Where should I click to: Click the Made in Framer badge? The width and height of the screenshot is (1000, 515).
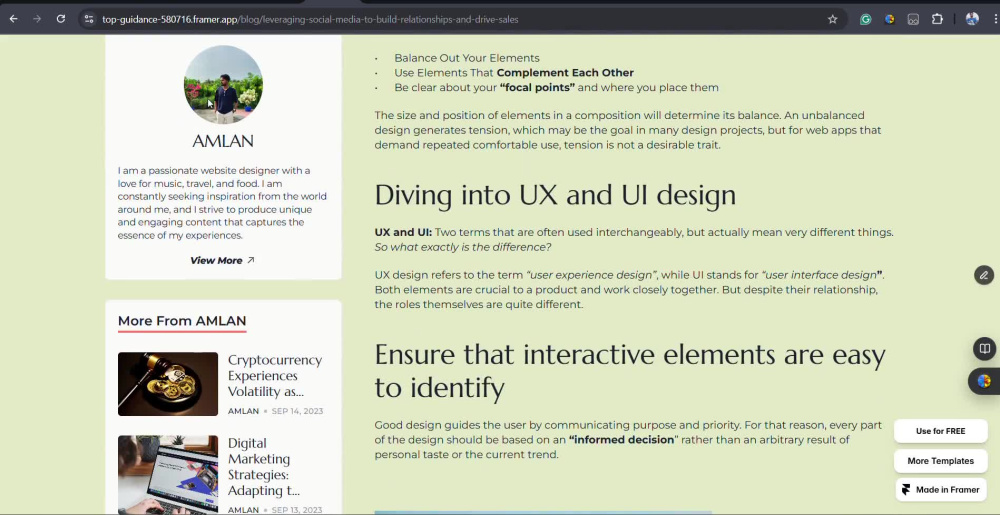pos(941,490)
